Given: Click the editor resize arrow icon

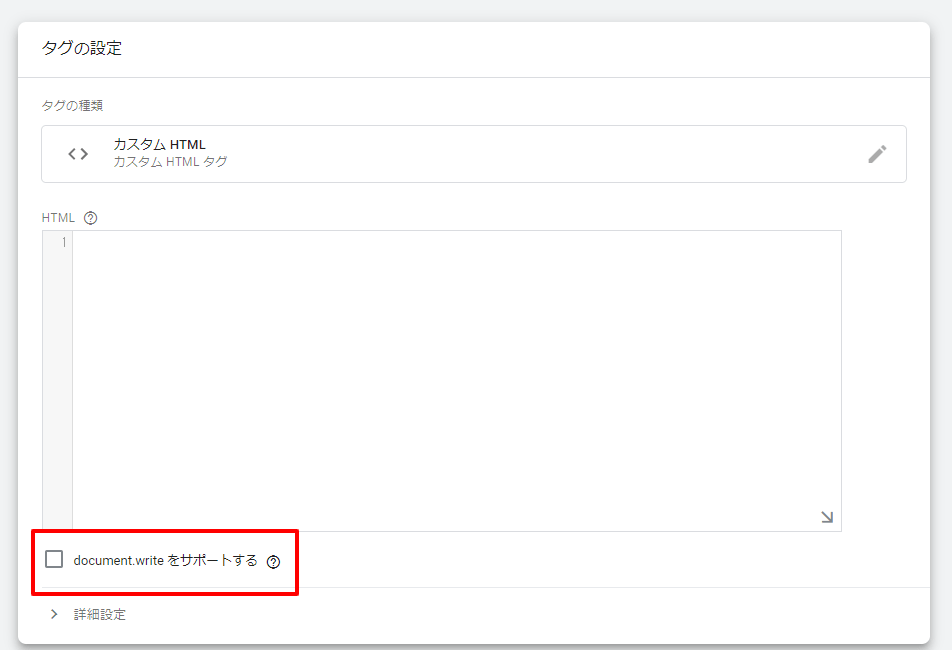Looking at the screenshot, I should click(827, 517).
